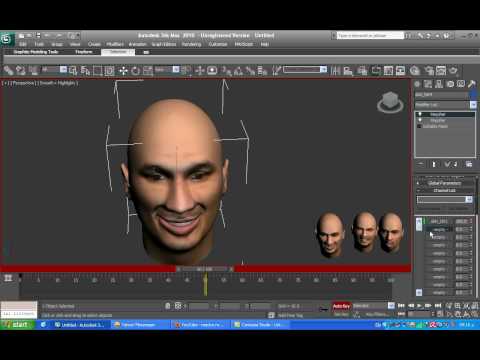This screenshot has width=480, height=360.
Task: Open the Rendering menu
Action: [x=191, y=44]
